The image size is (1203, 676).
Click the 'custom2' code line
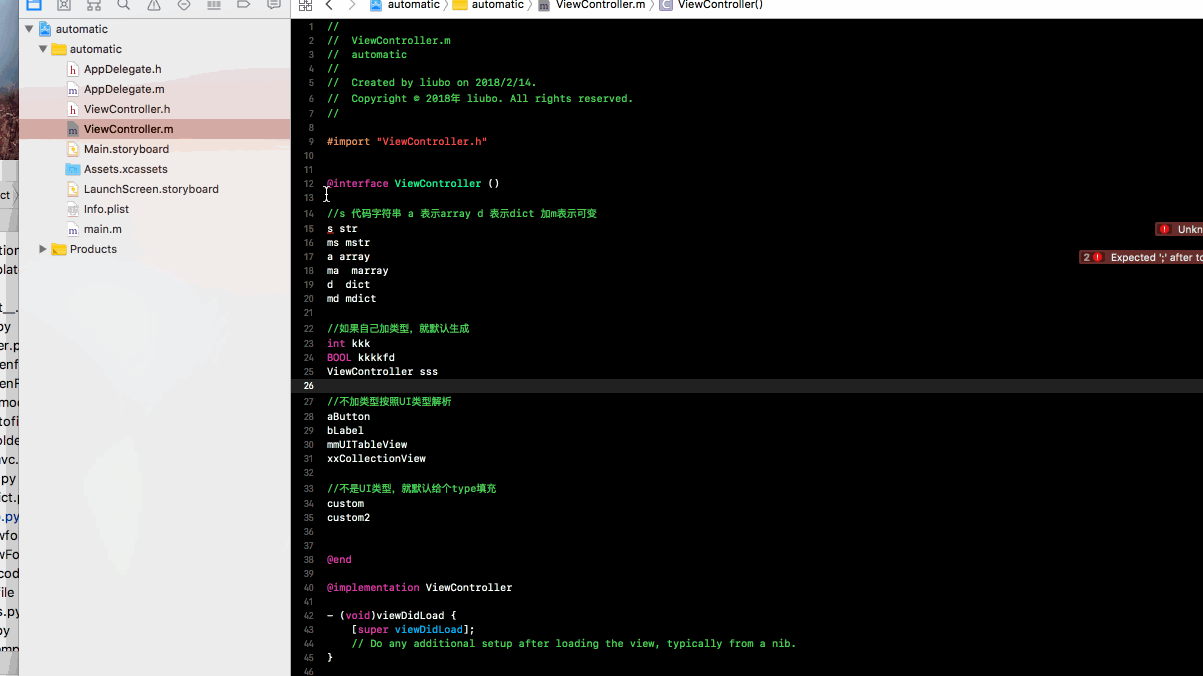(x=348, y=518)
